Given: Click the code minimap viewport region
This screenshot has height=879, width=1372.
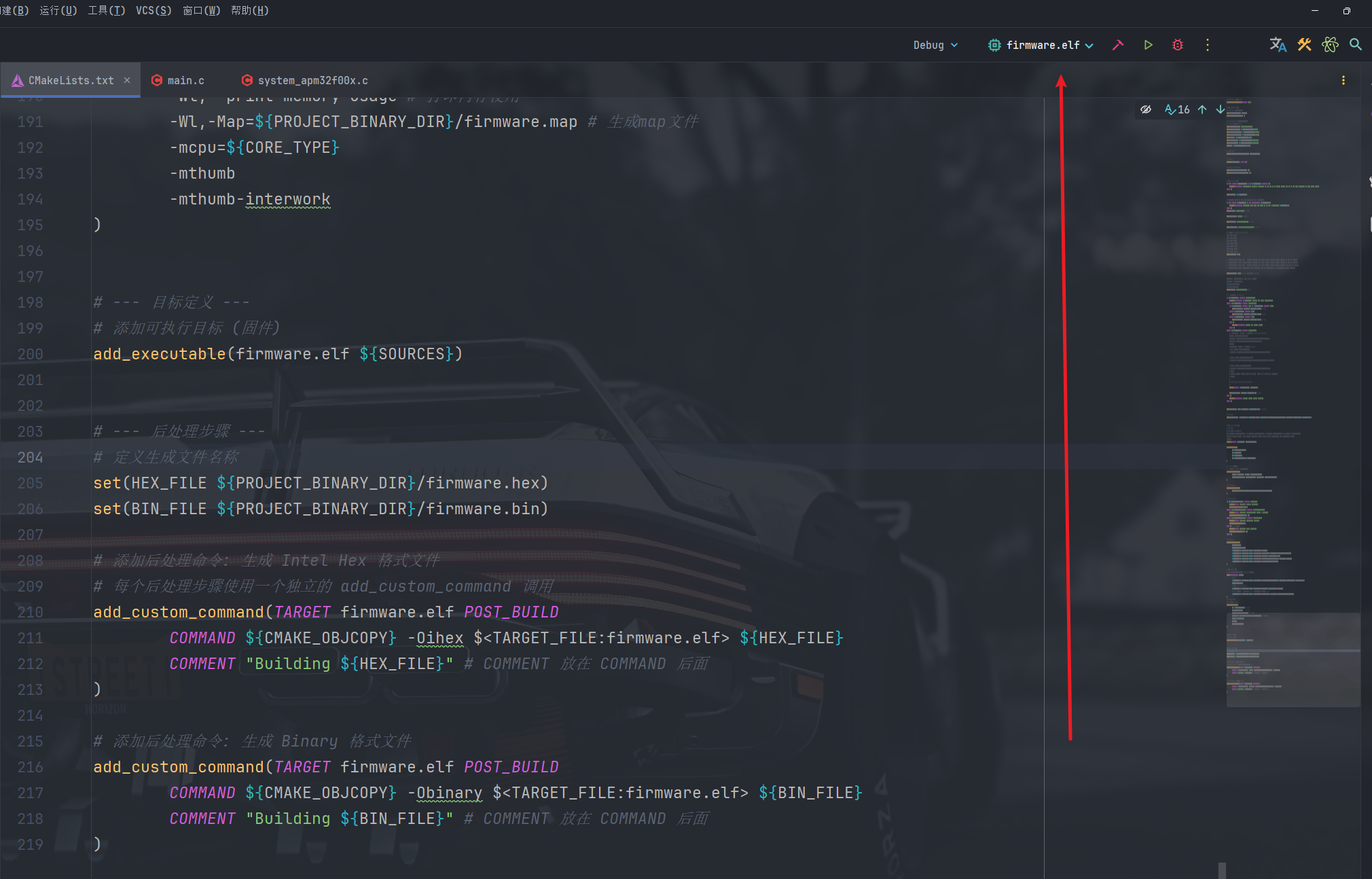Looking at the screenshot, I should tap(1293, 659).
